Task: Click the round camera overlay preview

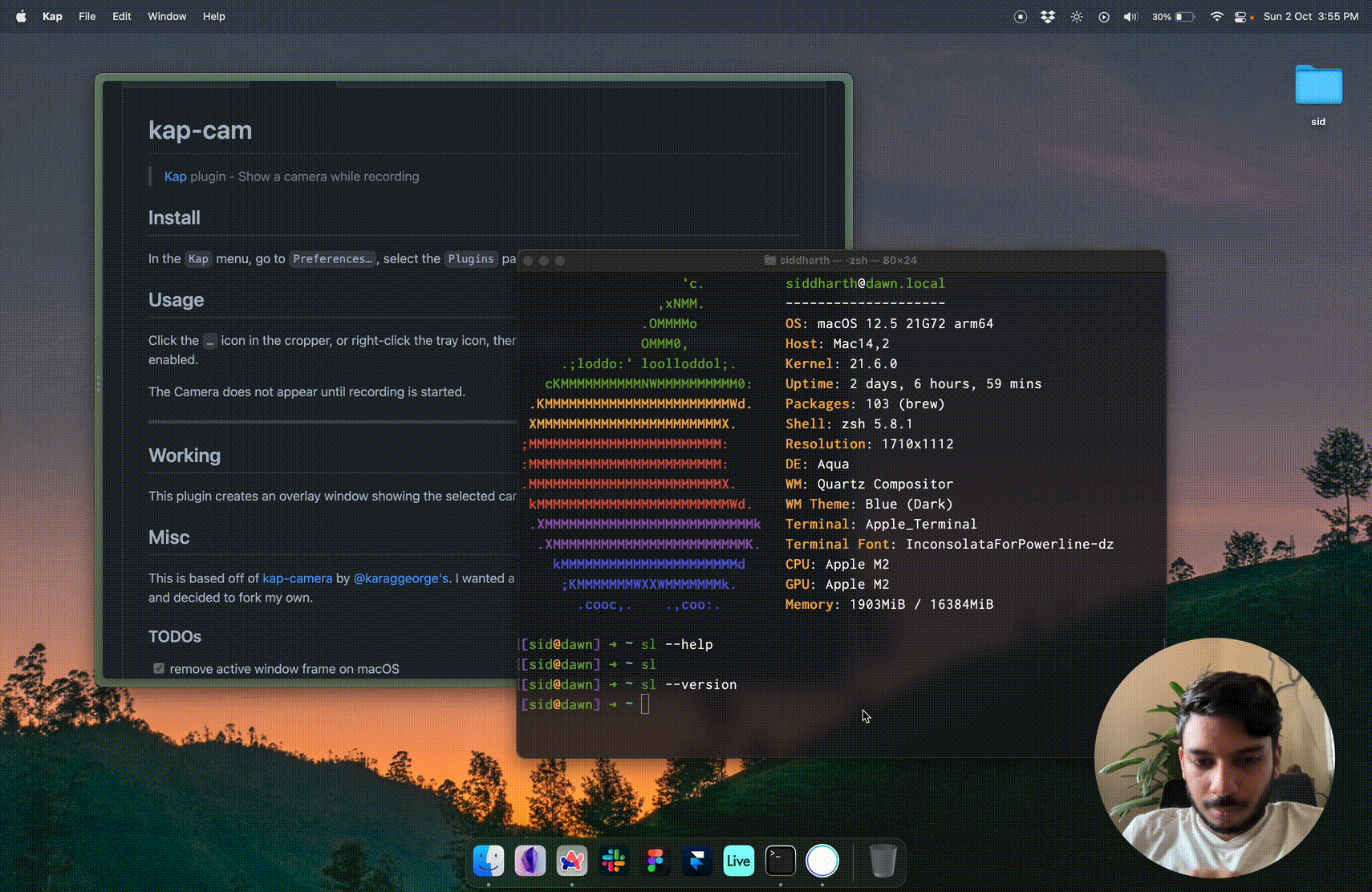Action: point(1214,758)
